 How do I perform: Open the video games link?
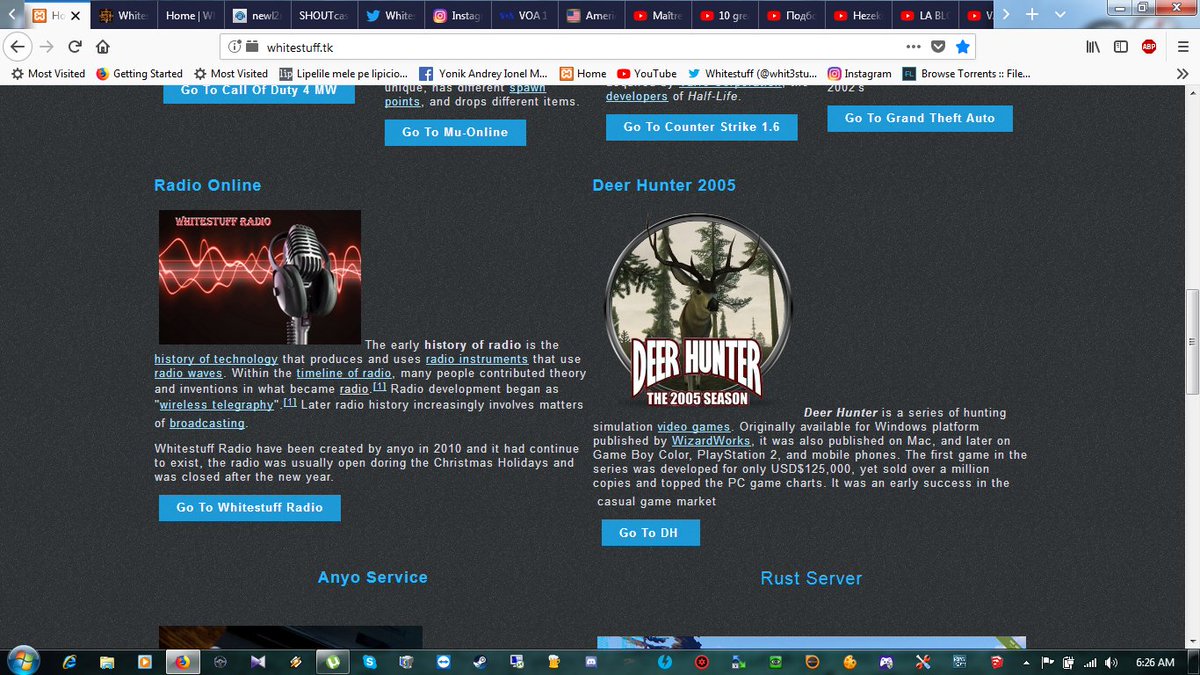pyautogui.click(x=693, y=428)
